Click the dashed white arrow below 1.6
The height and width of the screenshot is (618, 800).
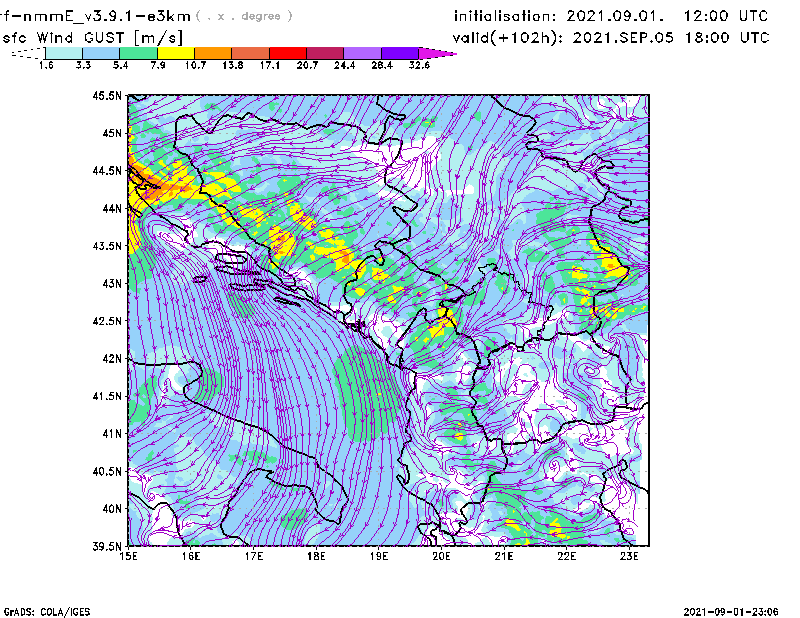[28, 53]
